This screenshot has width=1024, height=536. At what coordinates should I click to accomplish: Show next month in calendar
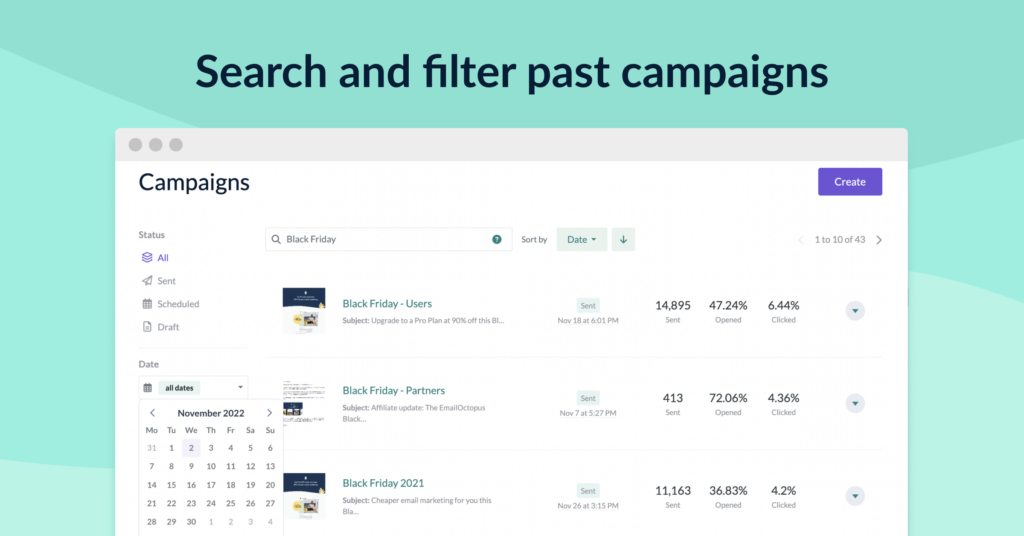coord(269,413)
